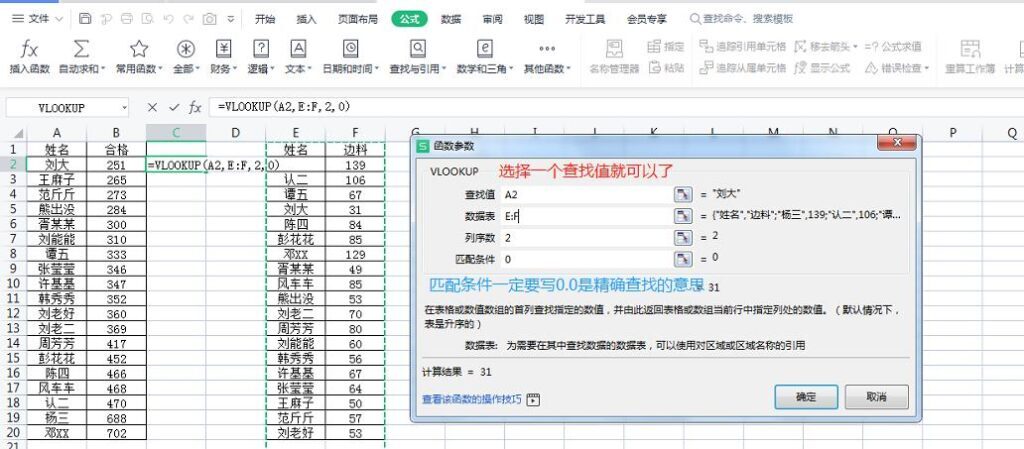Open the Lookup and Reference (查找与引用) icon
The height and width of the screenshot is (449, 1024).
click(417, 49)
